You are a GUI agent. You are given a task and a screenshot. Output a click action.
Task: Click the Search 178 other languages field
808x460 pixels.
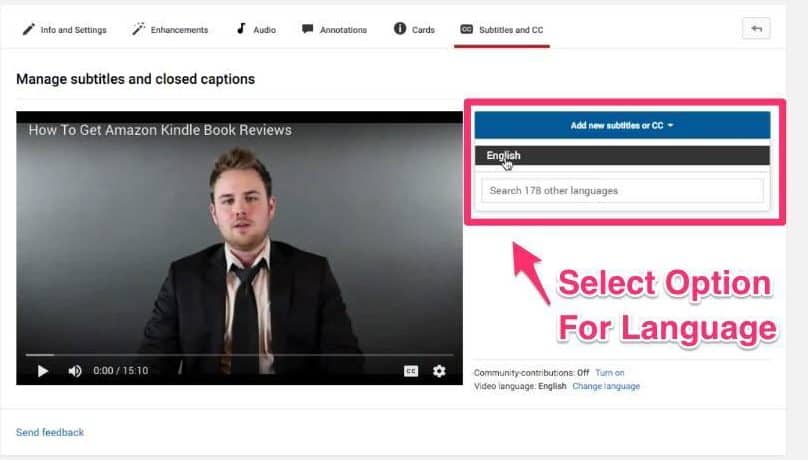(x=622, y=191)
